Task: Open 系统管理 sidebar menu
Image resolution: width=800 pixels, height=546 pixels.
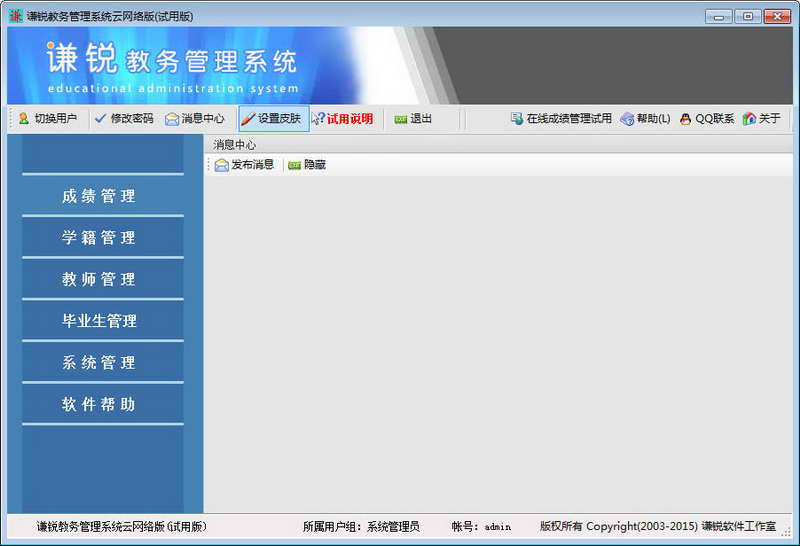Action: (x=98, y=363)
